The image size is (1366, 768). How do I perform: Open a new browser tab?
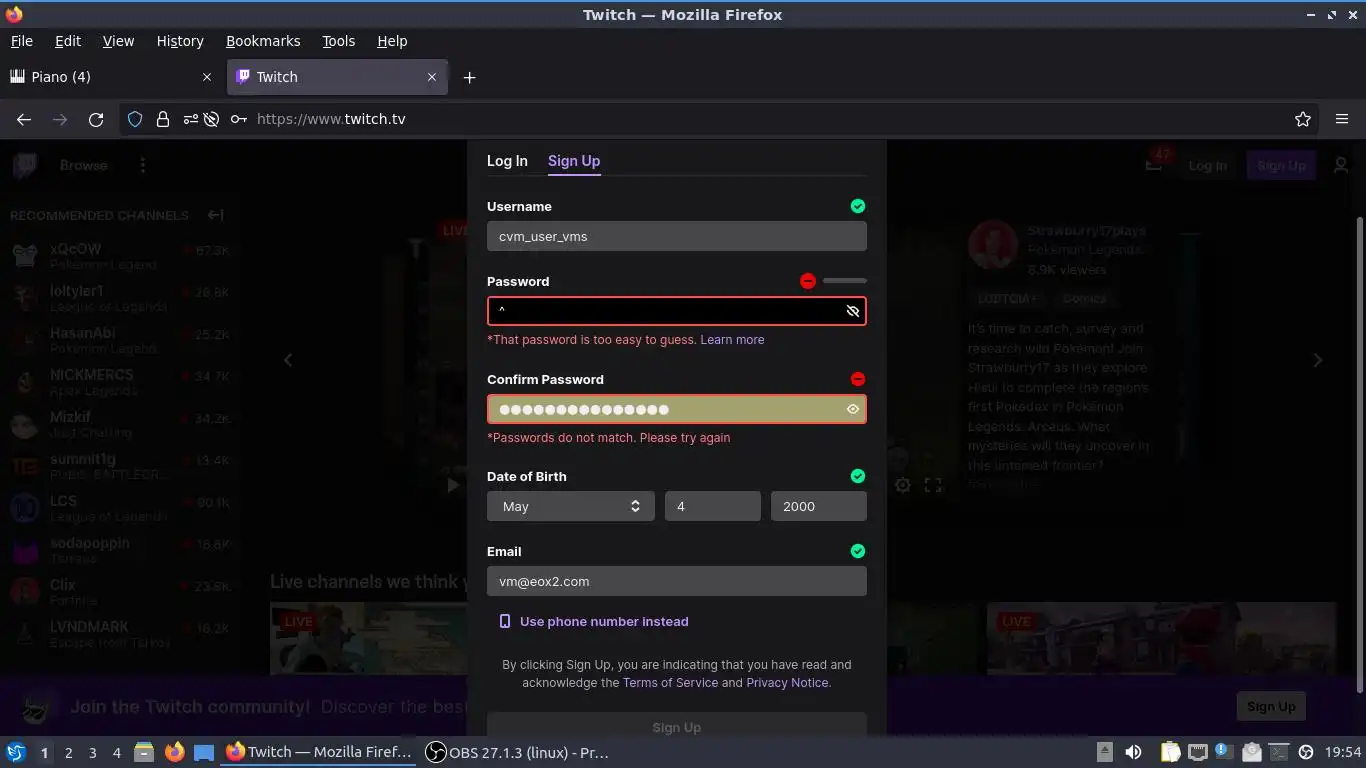pos(469,77)
